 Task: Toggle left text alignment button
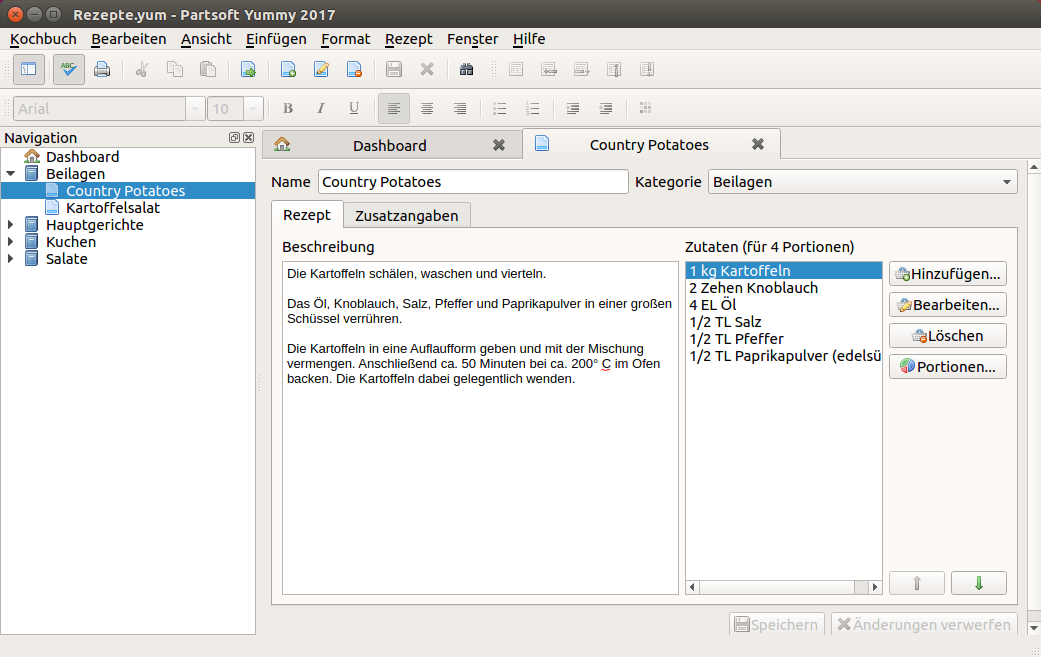coord(394,109)
